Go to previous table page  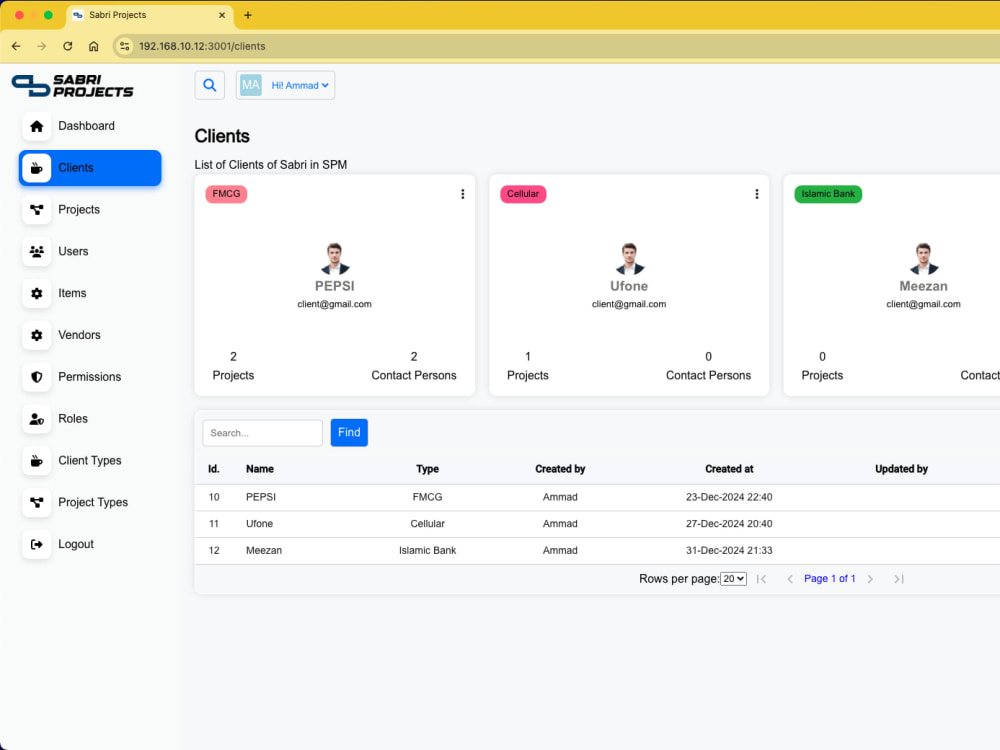tap(790, 579)
